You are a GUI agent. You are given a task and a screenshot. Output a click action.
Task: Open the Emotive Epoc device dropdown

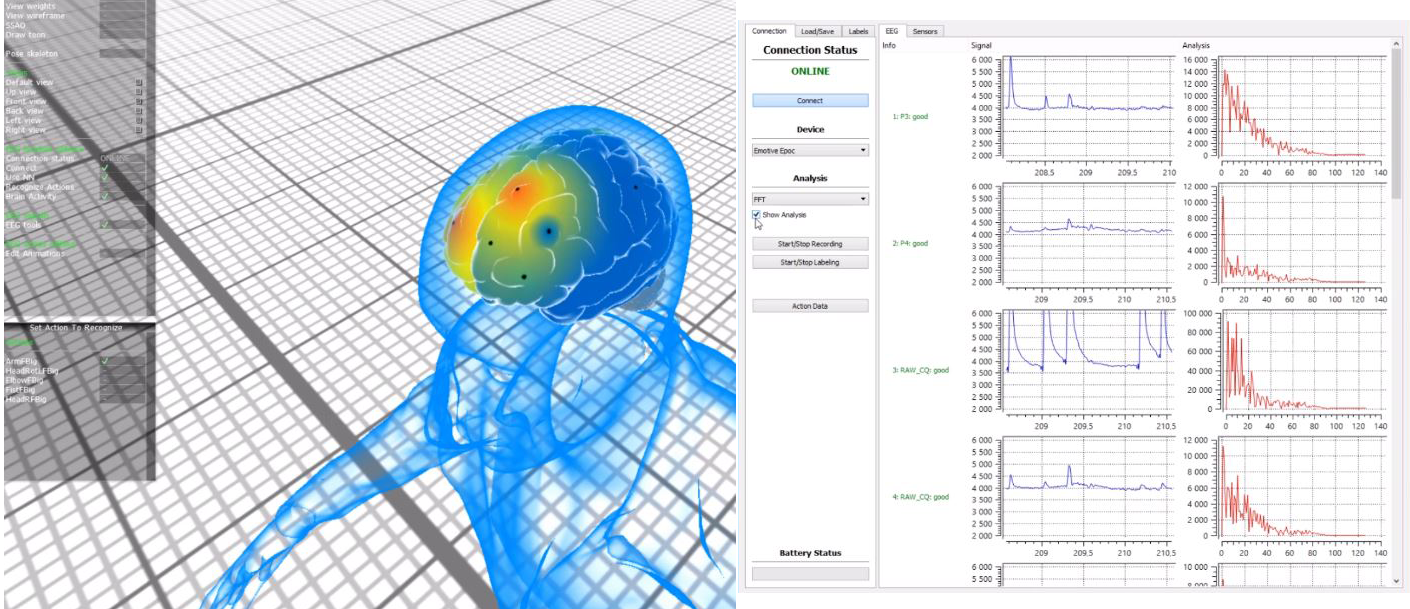point(810,150)
